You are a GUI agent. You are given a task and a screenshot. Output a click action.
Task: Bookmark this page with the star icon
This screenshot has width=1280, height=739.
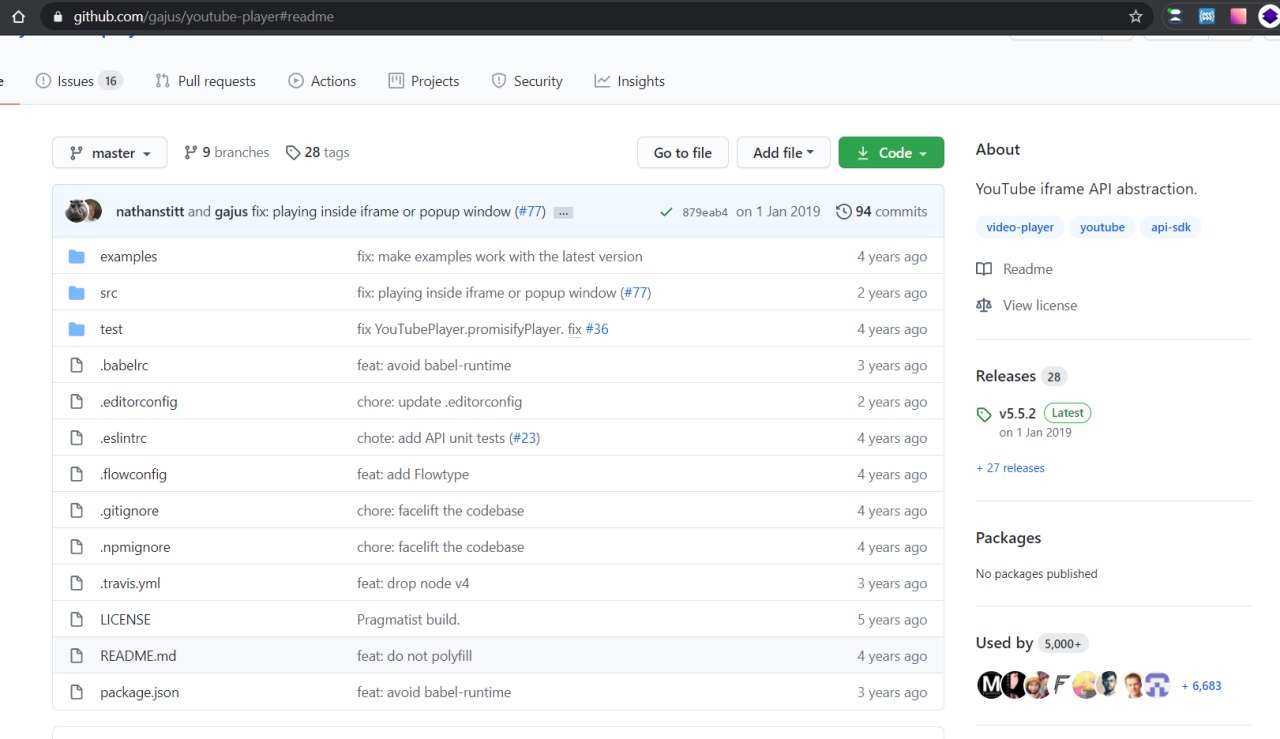click(x=1135, y=16)
